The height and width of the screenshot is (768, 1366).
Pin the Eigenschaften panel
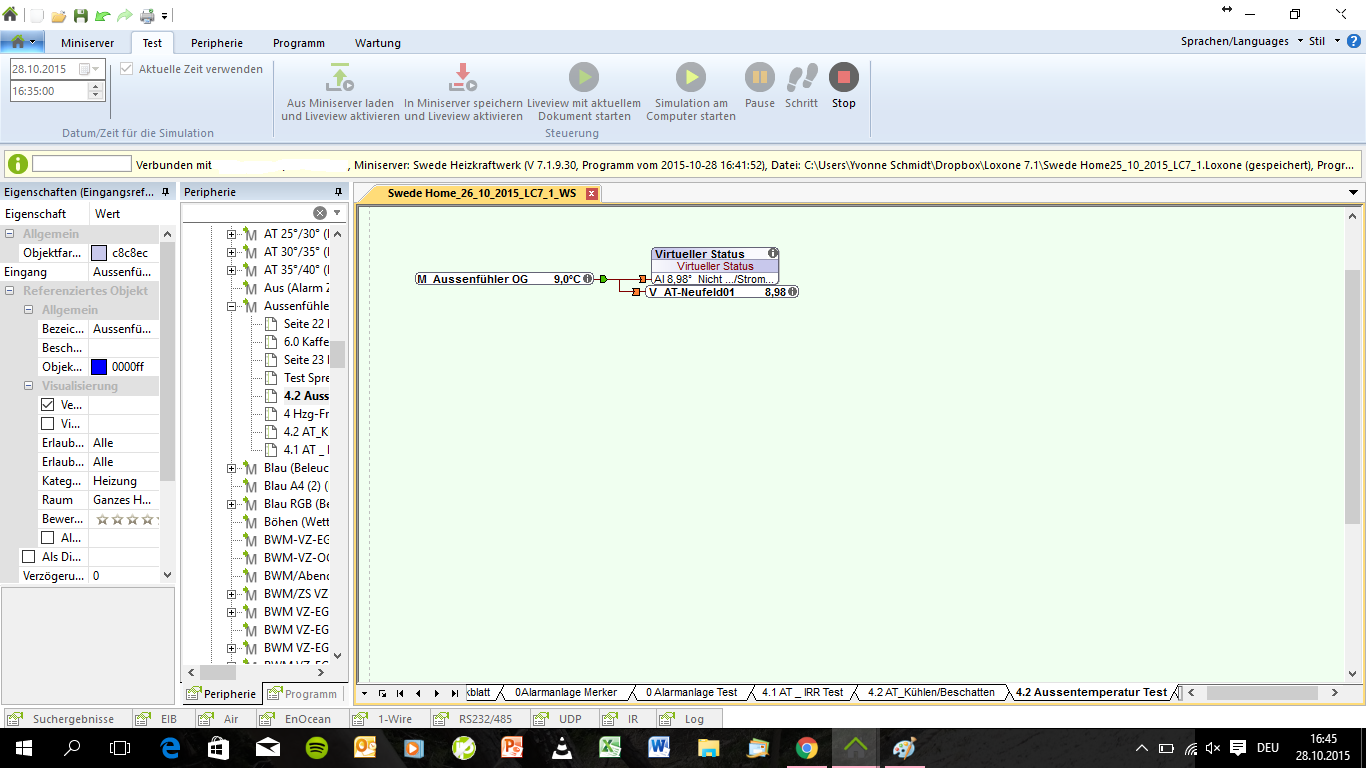coord(165,191)
